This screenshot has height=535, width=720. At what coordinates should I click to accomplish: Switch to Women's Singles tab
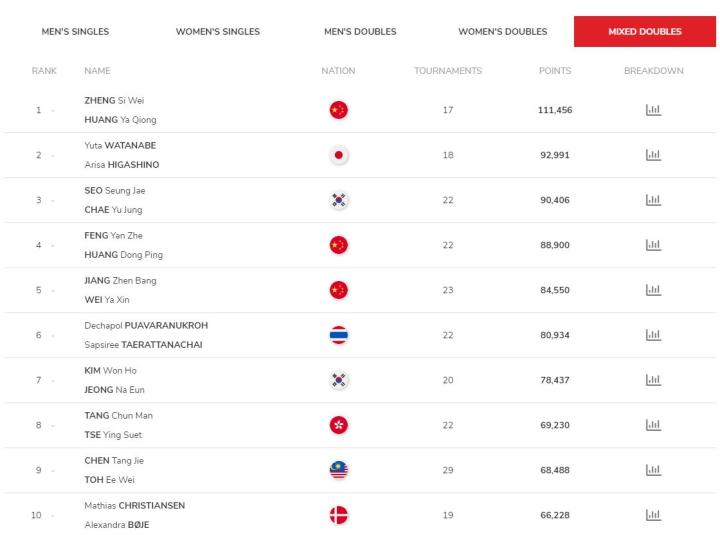(x=218, y=32)
